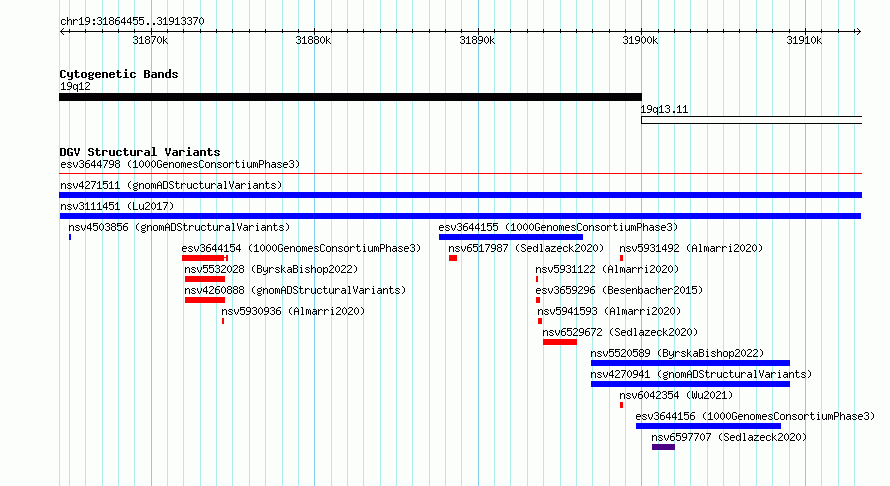Click the nsv6517987 Sedlazeck2020 label

(526, 248)
